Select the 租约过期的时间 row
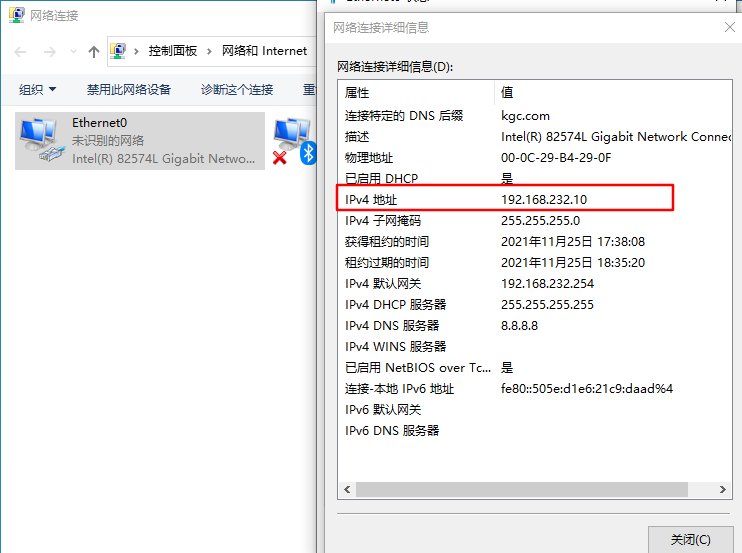742x553 pixels. coord(535,263)
